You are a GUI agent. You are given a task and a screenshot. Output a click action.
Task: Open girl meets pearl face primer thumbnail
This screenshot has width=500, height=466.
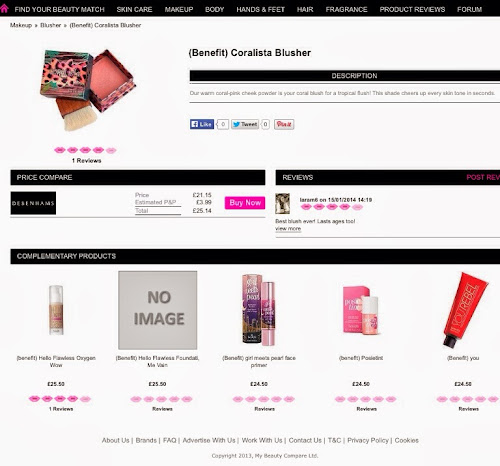(x=259, y=310)
